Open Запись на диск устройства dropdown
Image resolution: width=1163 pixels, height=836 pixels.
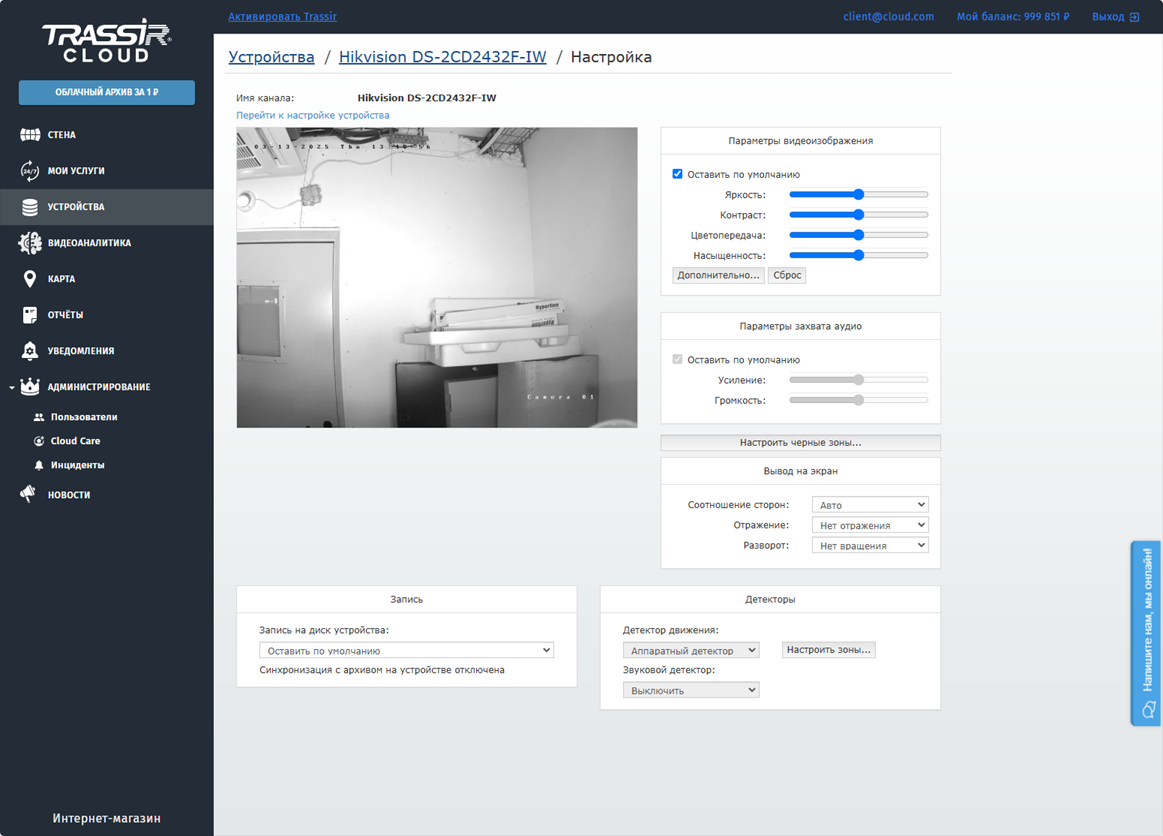coord(406,650)
